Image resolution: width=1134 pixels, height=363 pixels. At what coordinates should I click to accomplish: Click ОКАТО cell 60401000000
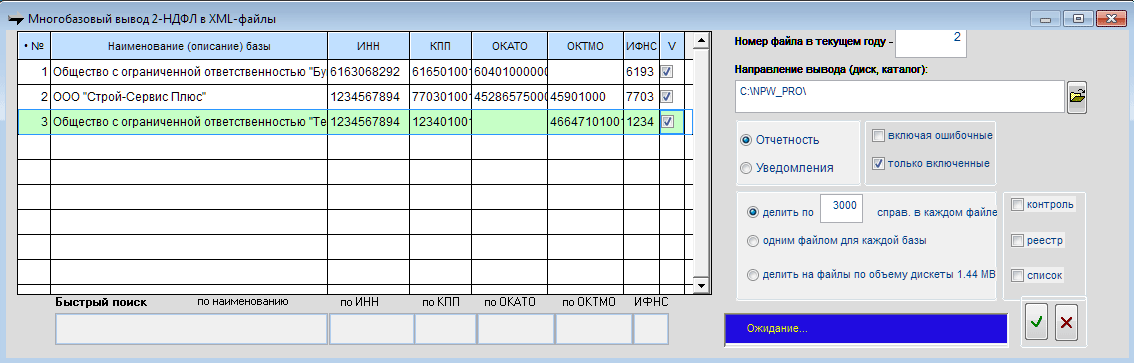(x=509, y=72)
